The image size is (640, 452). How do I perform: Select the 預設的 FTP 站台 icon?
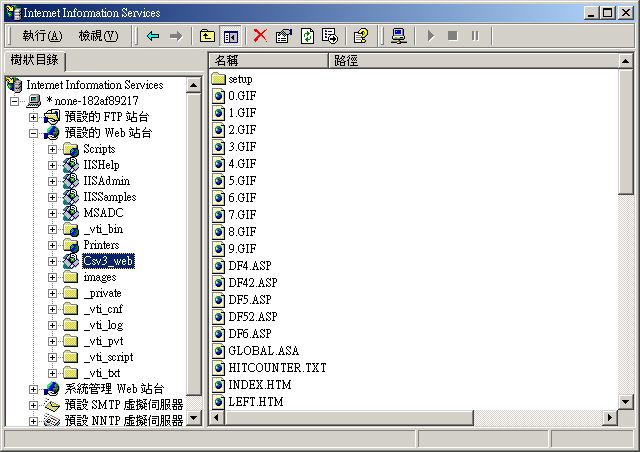pyautogui.click(x=52, y=117)
